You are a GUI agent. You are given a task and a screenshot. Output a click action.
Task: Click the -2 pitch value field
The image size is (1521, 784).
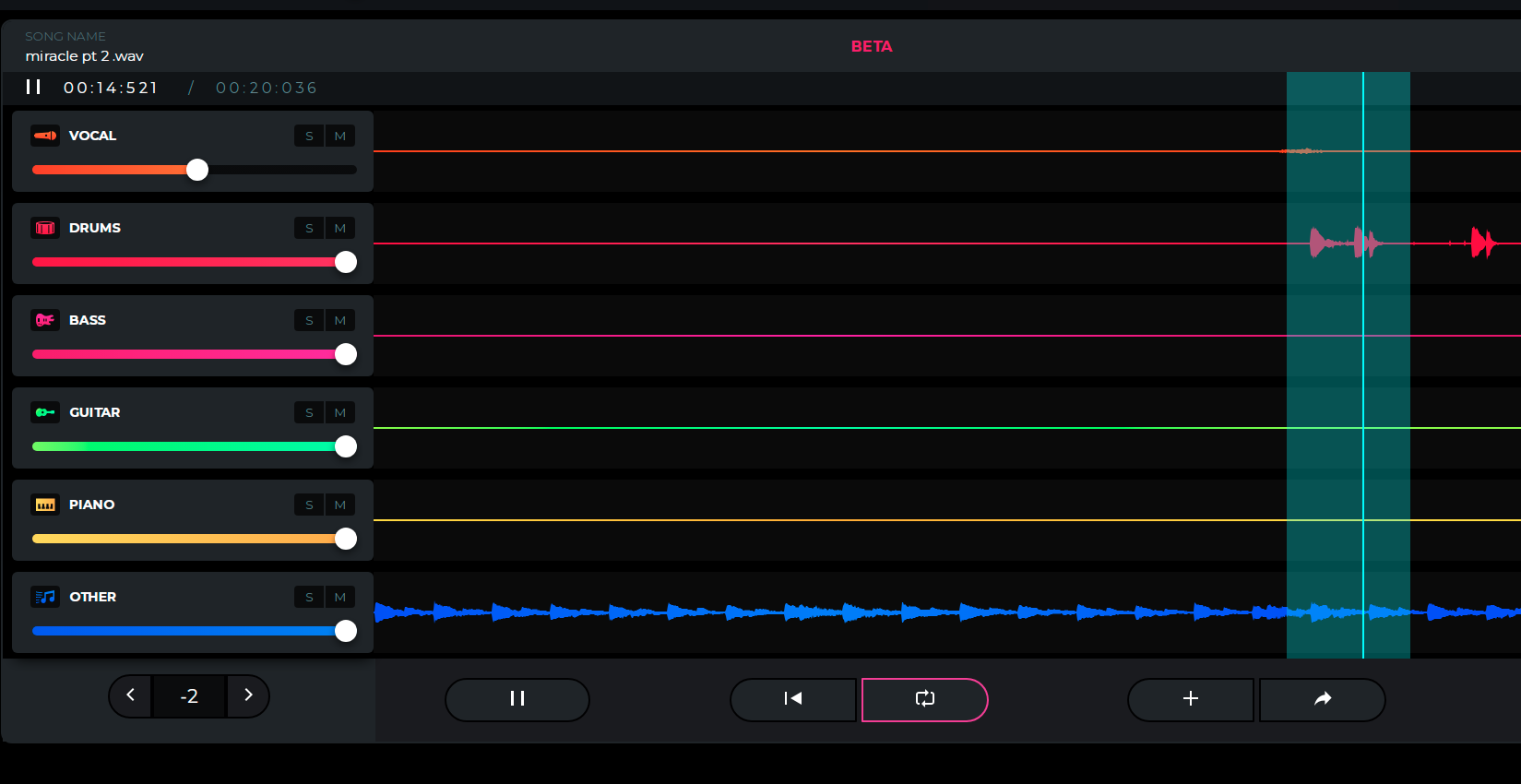pyautogui.click(x=189, y=696)
